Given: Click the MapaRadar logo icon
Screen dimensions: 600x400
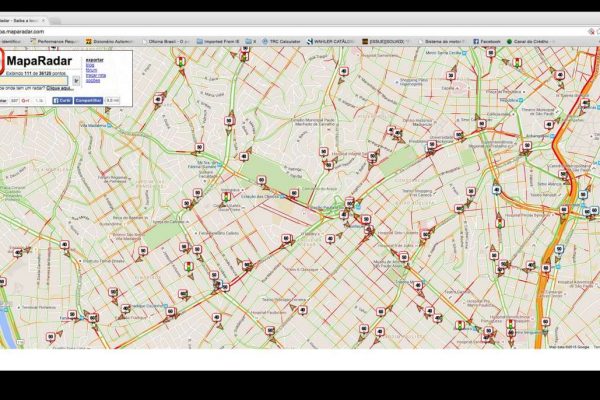Looking at the screenshot, I should coord(3,59).
